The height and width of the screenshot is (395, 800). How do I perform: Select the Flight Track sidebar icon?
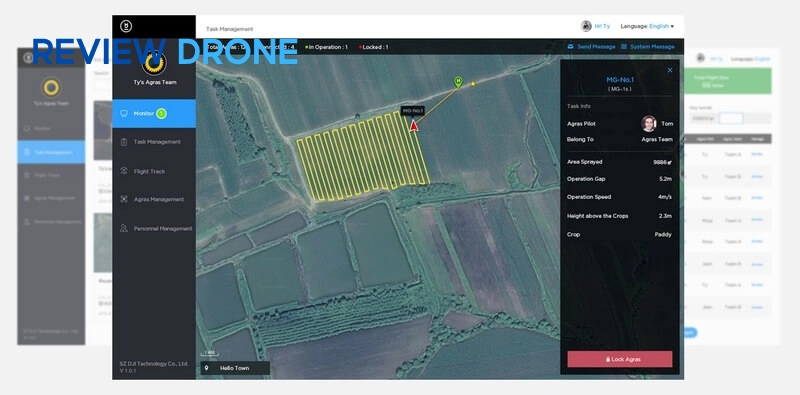[x=123, y=171]
